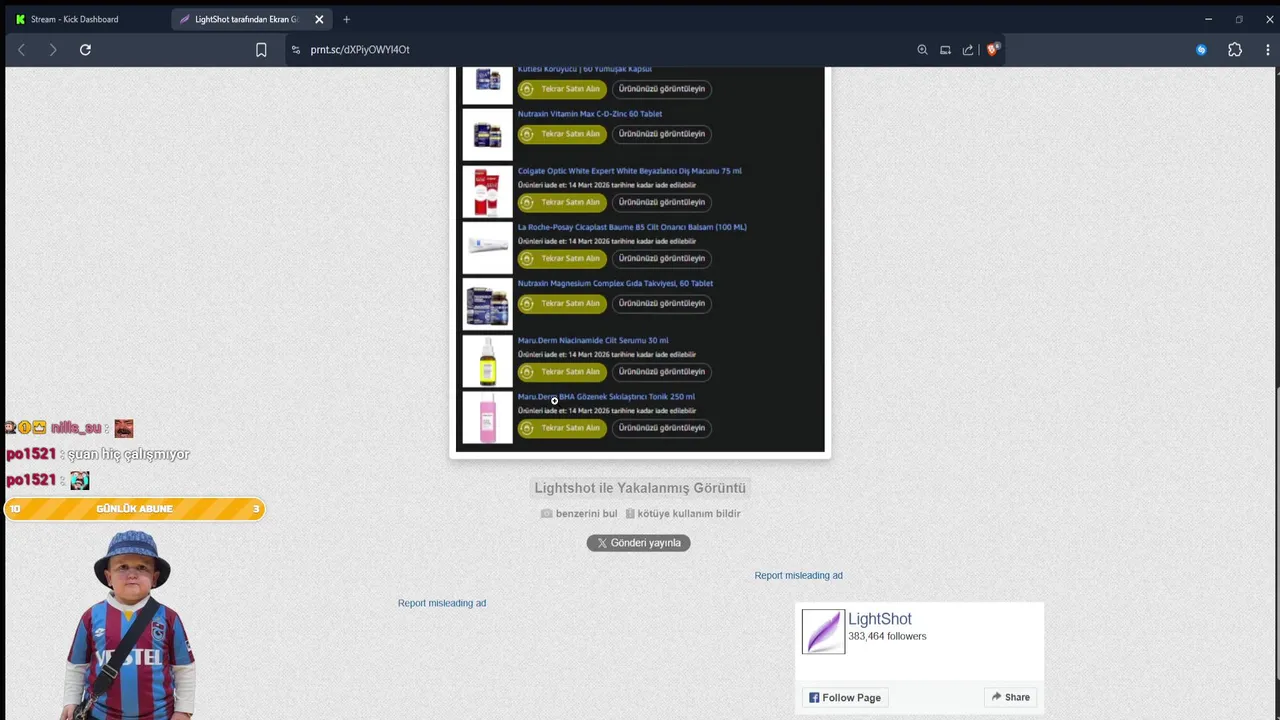Click the Nutraxin Magnesium Complex thumbnail

point(487,304)
